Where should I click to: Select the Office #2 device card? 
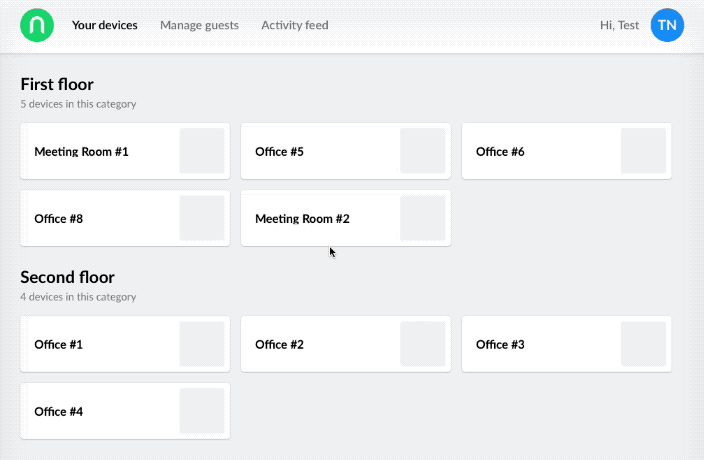pos(346,344)
